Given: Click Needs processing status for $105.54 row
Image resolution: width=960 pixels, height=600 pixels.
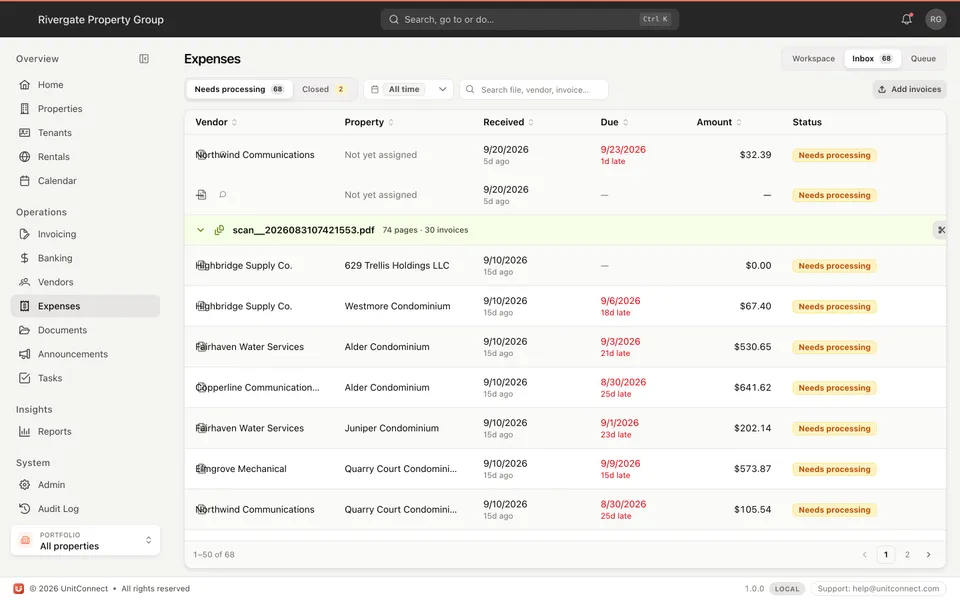Looking at the screenshot, I should [834, 510].
